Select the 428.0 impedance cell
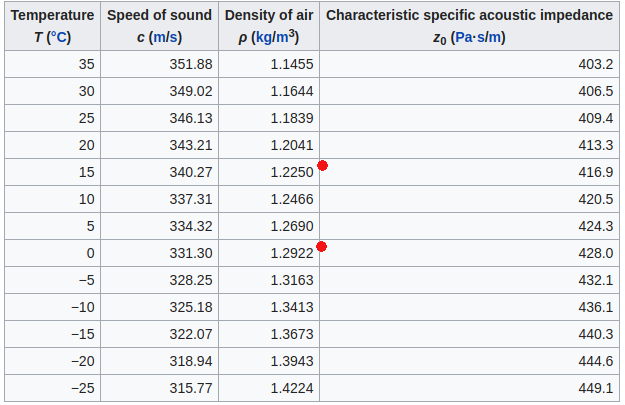 tap(596, 253)
